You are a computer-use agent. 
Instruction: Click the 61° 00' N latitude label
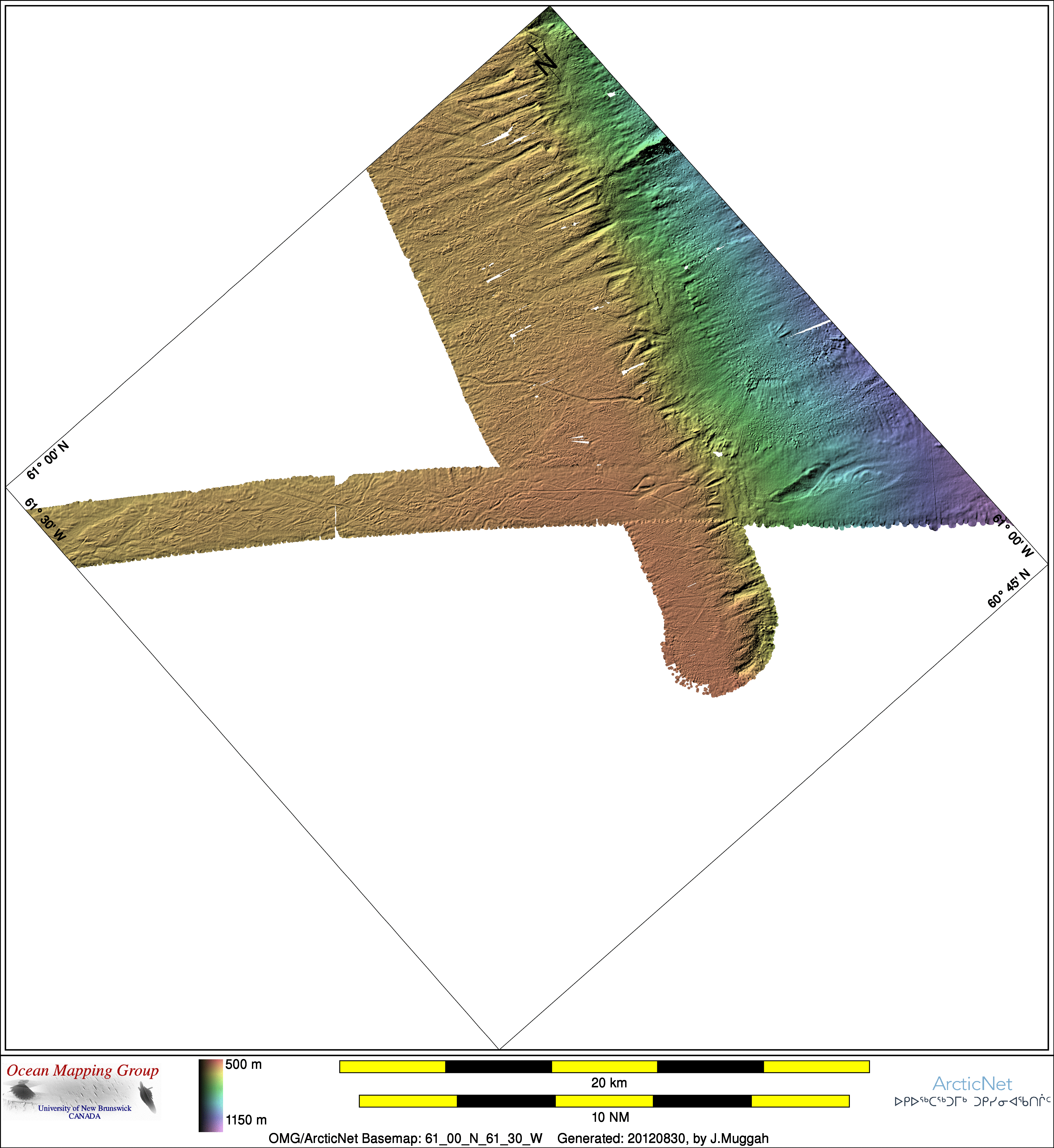48,460
